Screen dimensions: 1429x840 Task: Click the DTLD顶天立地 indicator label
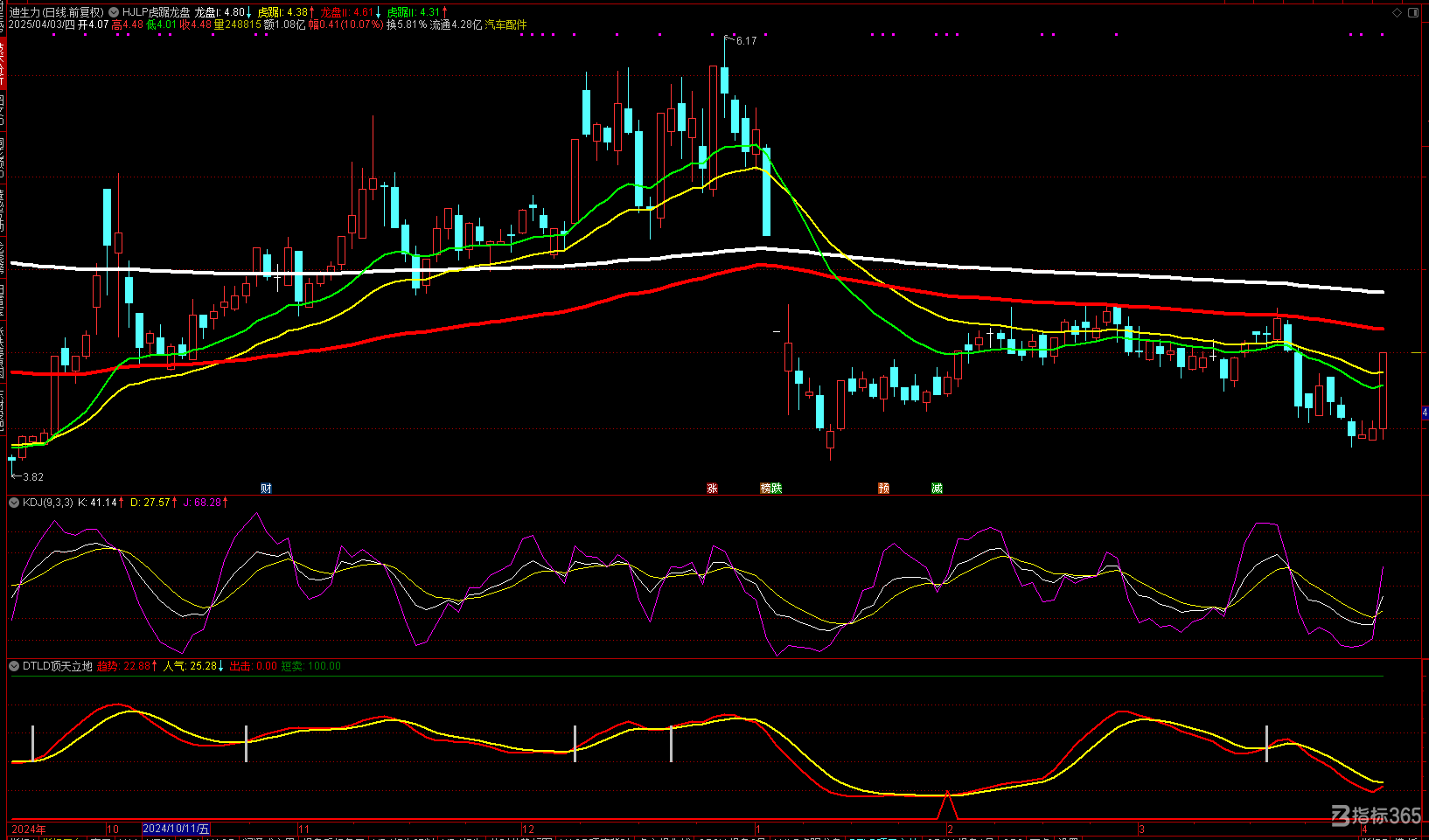coord(57,666)
